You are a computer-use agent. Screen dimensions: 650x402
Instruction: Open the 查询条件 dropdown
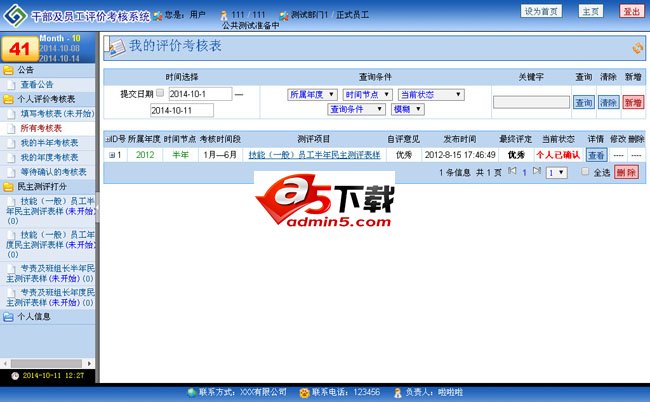pos(357,109)
